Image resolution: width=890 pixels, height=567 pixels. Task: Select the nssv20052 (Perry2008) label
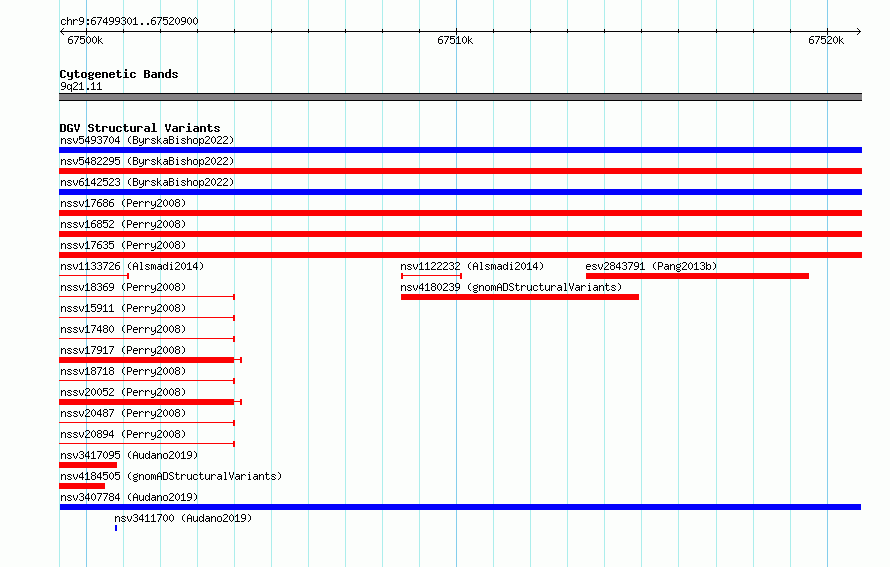coord(123,392)
